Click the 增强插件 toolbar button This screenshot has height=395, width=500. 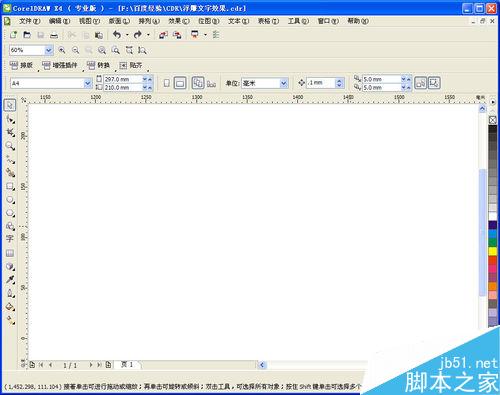click(60, 65)
